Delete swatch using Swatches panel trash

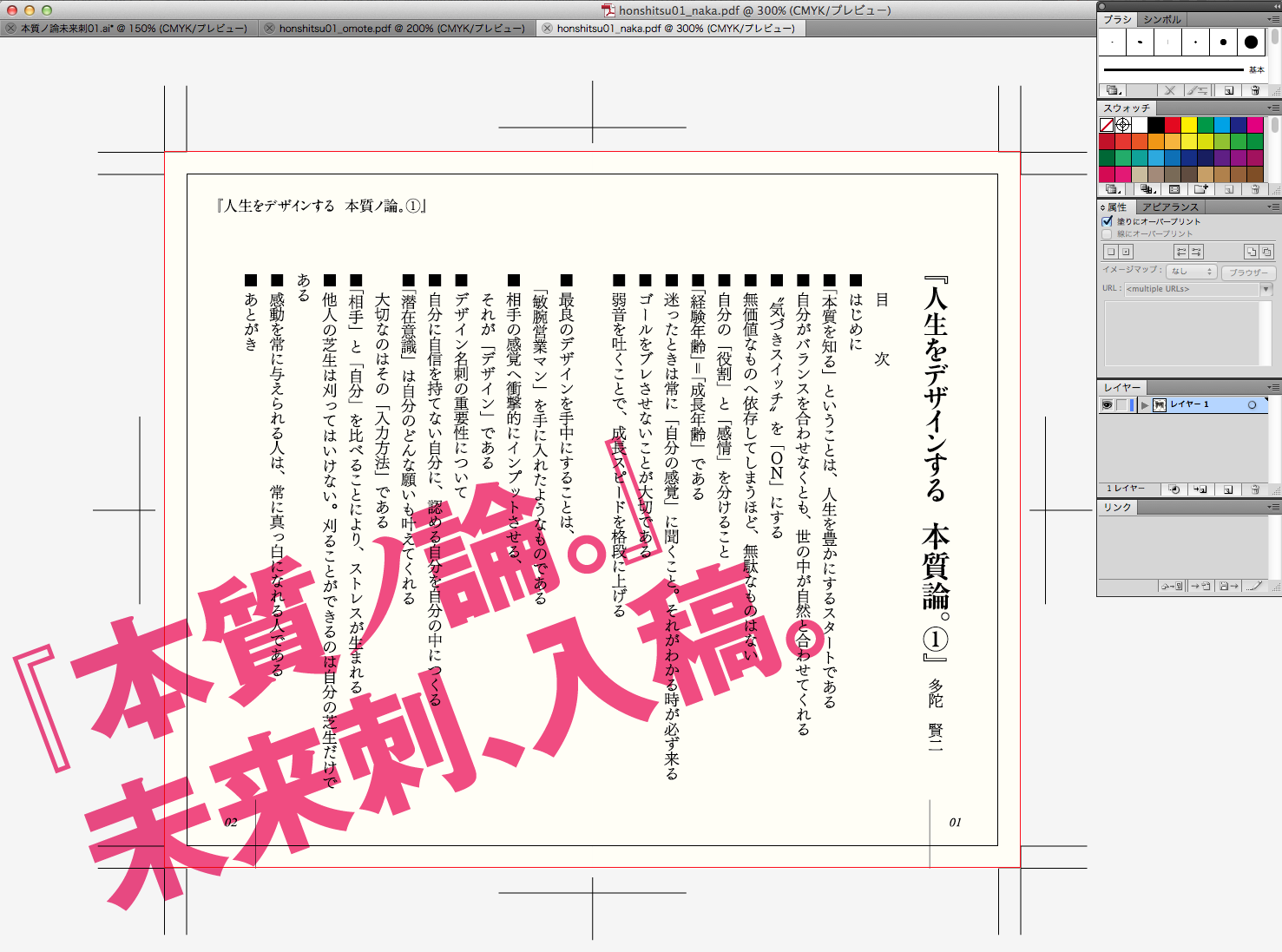click(1255, 189)
